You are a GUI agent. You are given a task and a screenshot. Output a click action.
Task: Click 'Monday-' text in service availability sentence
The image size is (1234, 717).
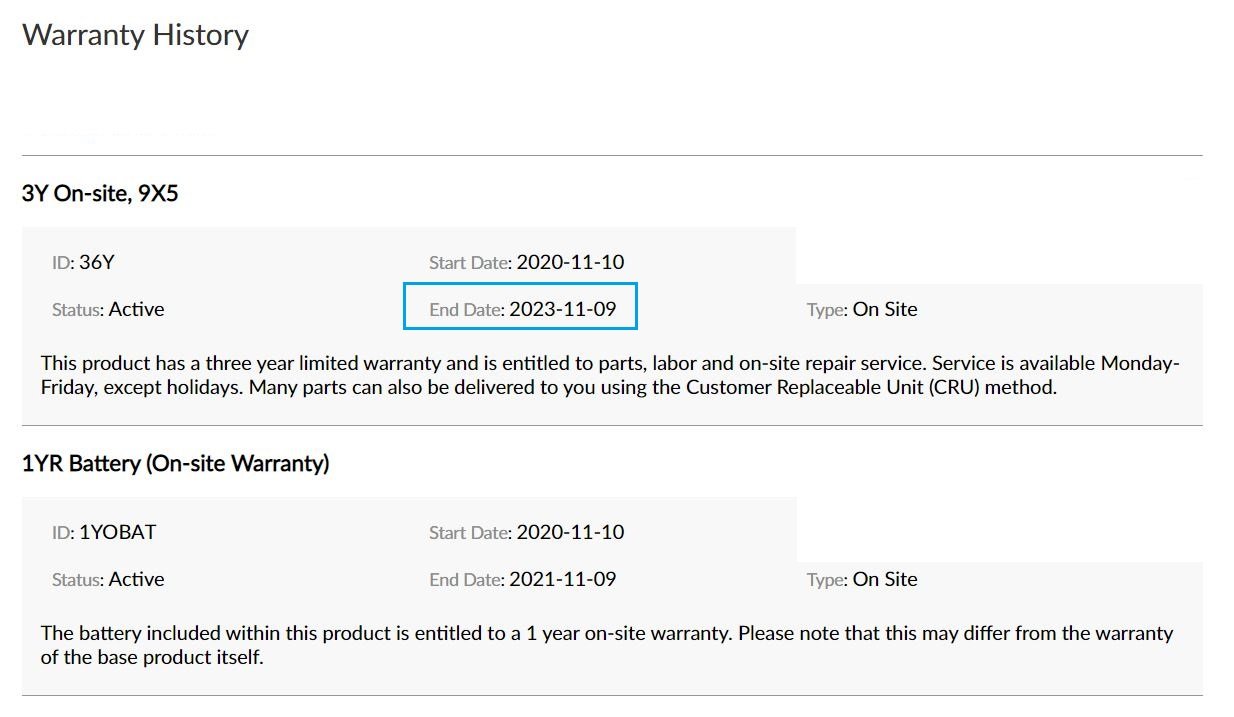tap(1140, 363)
